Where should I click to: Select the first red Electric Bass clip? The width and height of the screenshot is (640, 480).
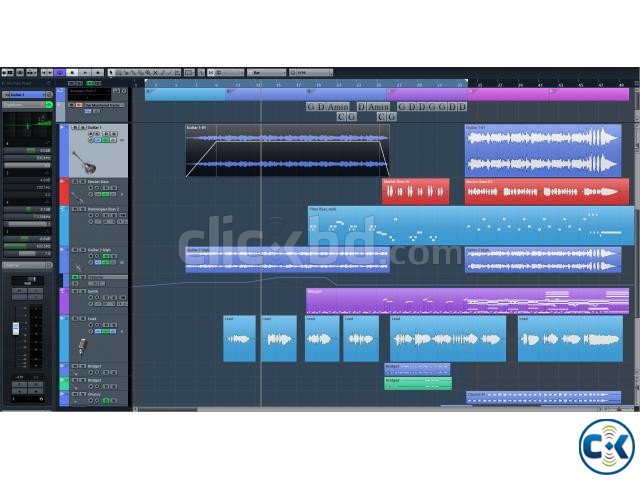tap(416, 191)
